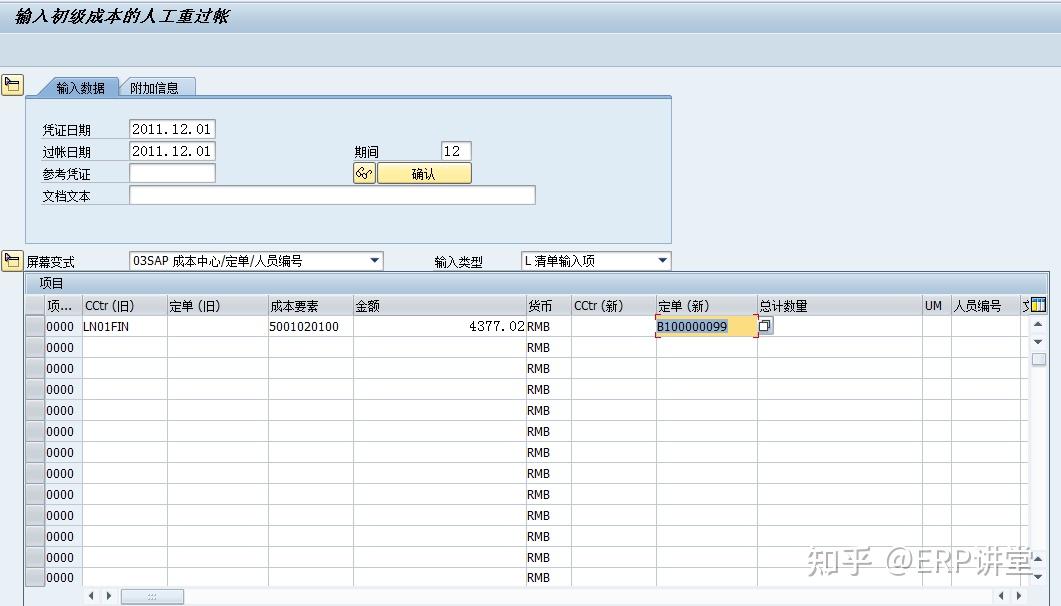Click the row selector of the LN01FIN line
Viewport: 1061px width, 606px height.
(35, 326)
